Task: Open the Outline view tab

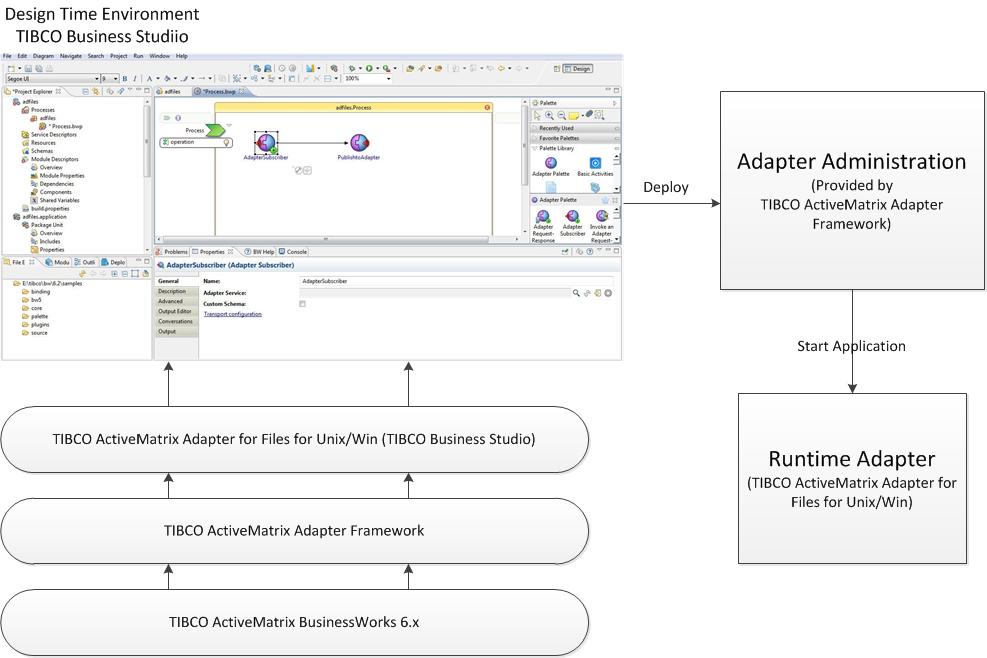Action: [x=85, y=262]
